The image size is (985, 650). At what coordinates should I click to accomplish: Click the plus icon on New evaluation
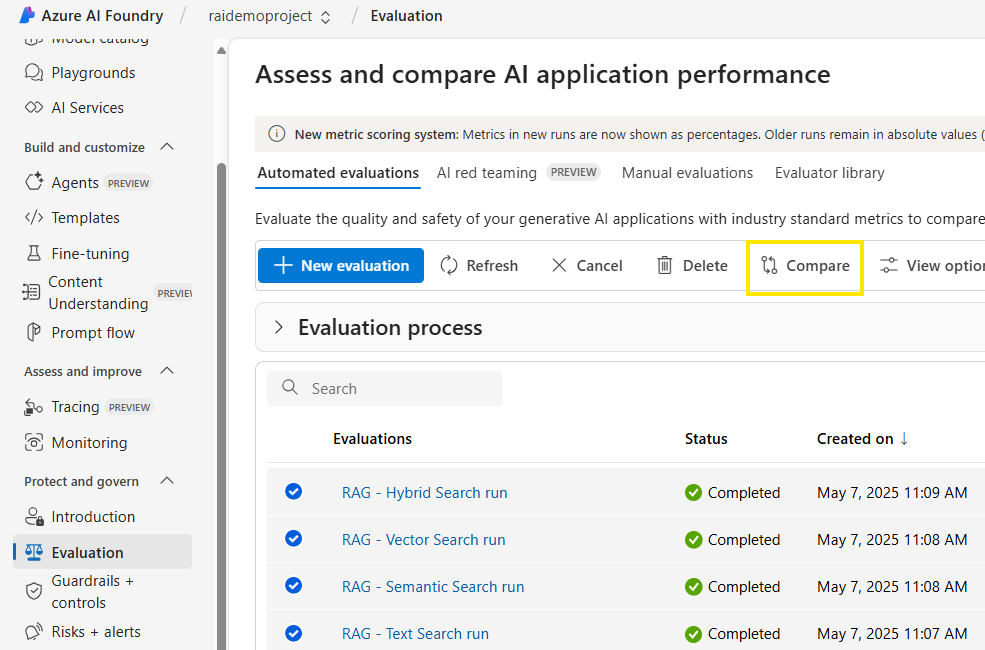pyautogui.click(x=283, y=265)
